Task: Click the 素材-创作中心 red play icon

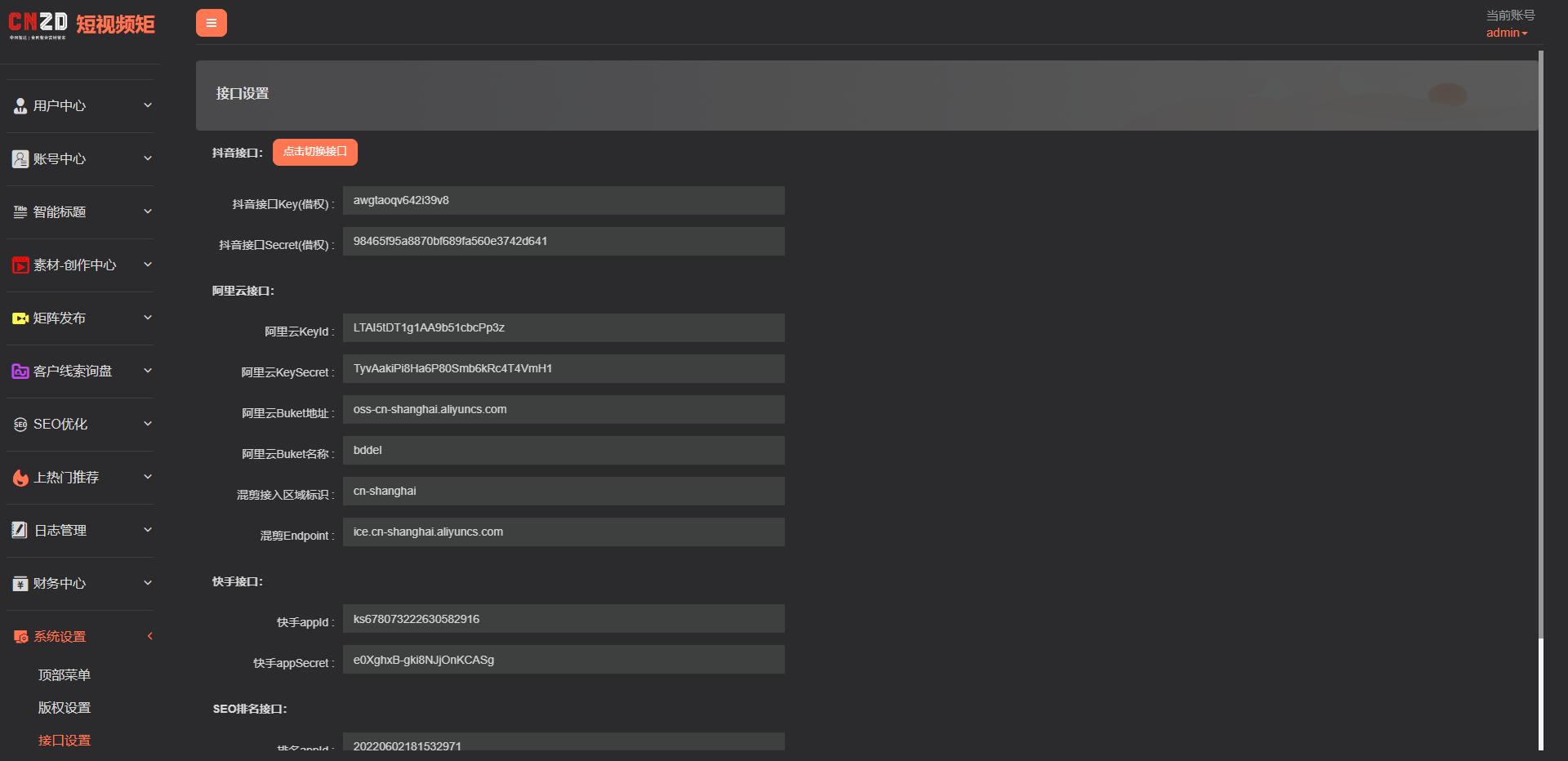Action: 20,265
